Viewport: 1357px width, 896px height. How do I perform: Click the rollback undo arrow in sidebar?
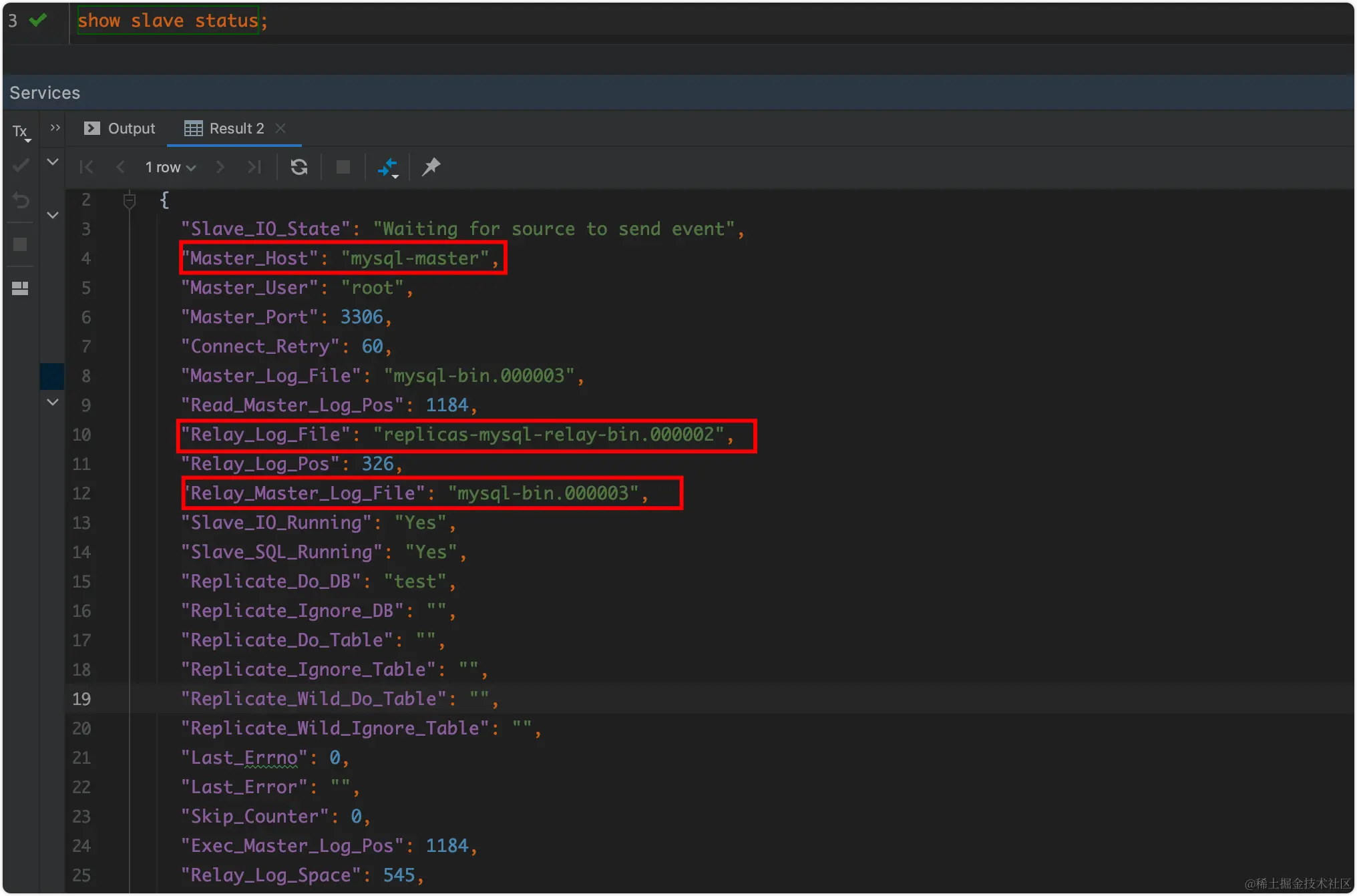click(21, 200)
